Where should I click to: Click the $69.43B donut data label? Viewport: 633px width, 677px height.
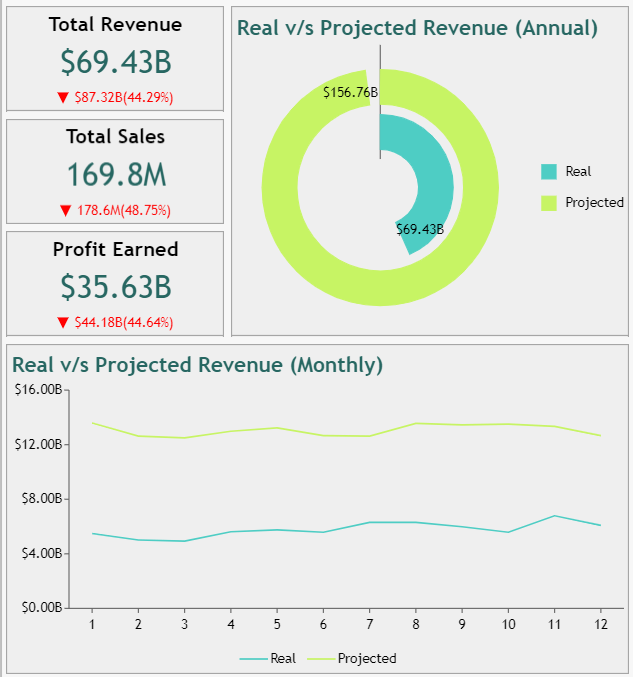tap(420, 229)
